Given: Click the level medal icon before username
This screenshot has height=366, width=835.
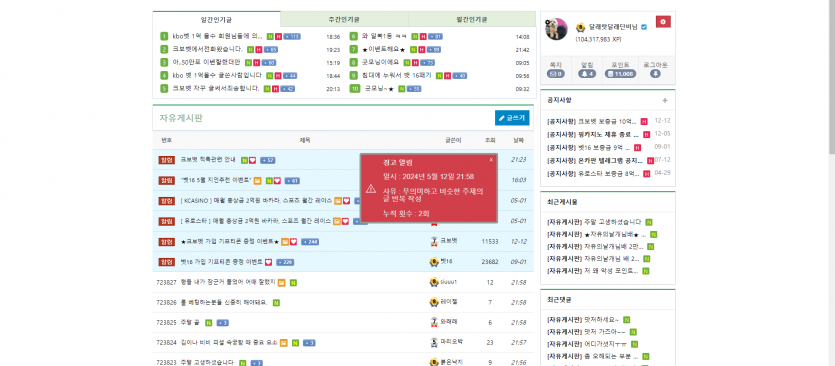Looking at the screenshot, I should coord(580,27).
